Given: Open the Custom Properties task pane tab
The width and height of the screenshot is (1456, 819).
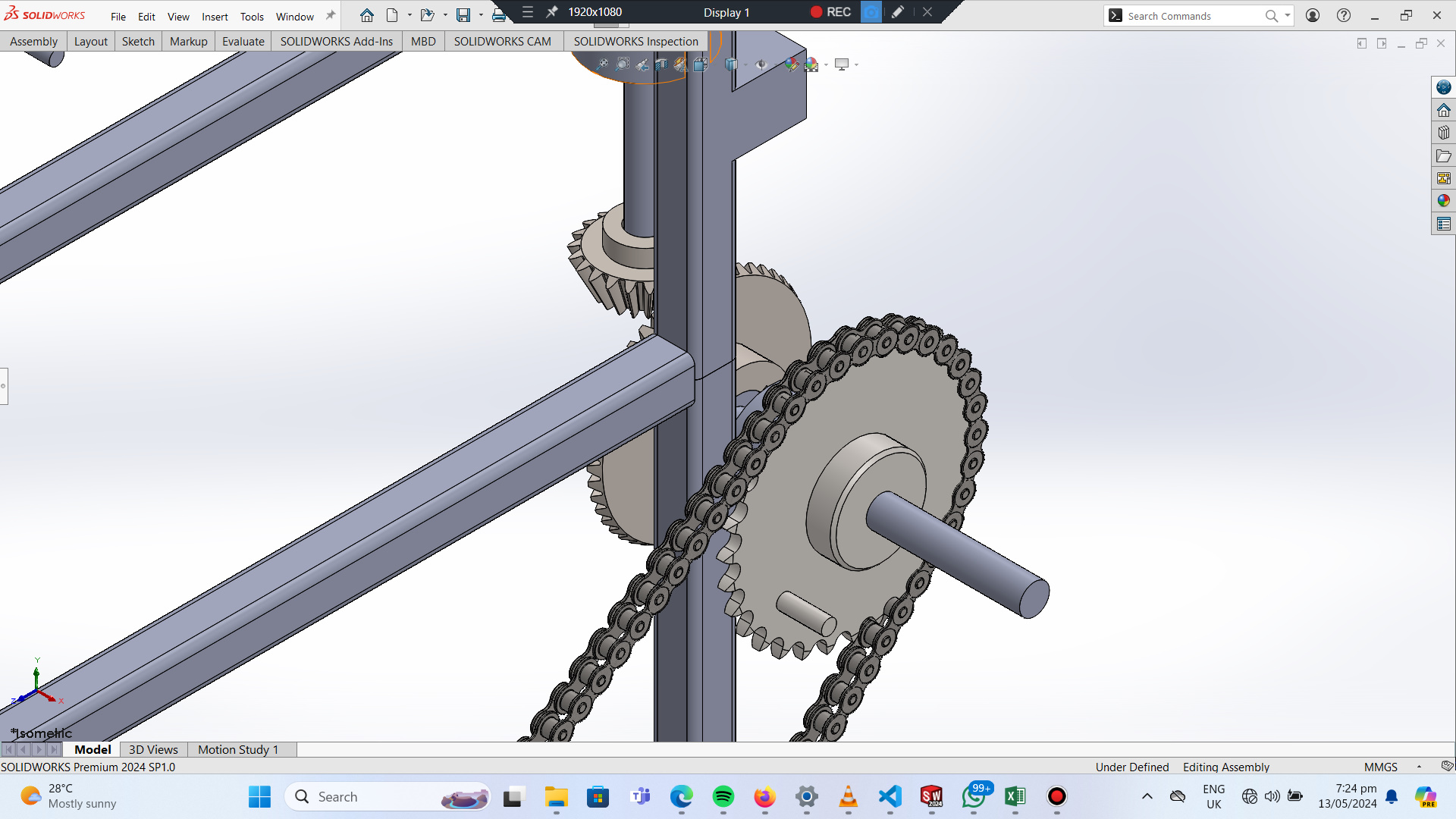Looking at the screenshot, I should point(1443,224).
